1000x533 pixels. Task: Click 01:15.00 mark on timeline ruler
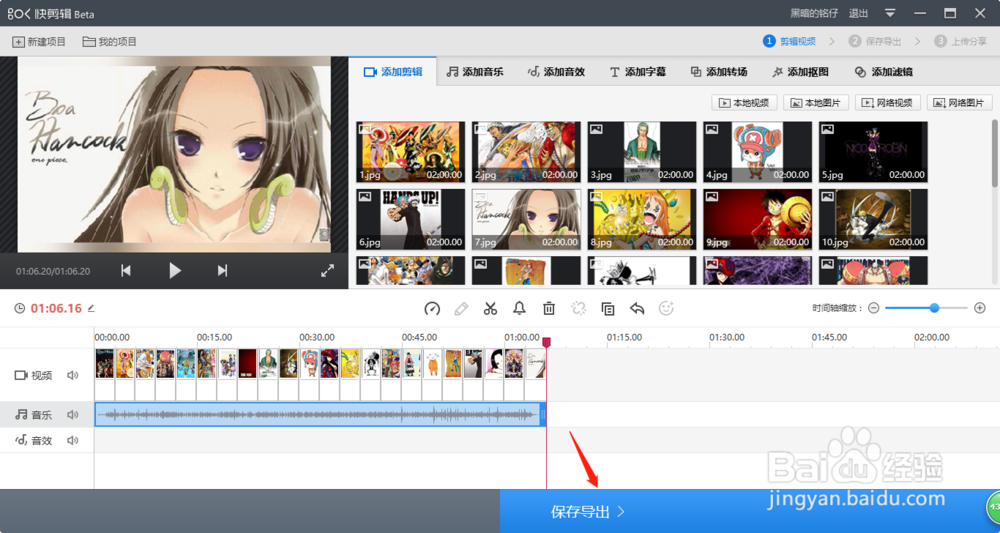pos(624,337)
